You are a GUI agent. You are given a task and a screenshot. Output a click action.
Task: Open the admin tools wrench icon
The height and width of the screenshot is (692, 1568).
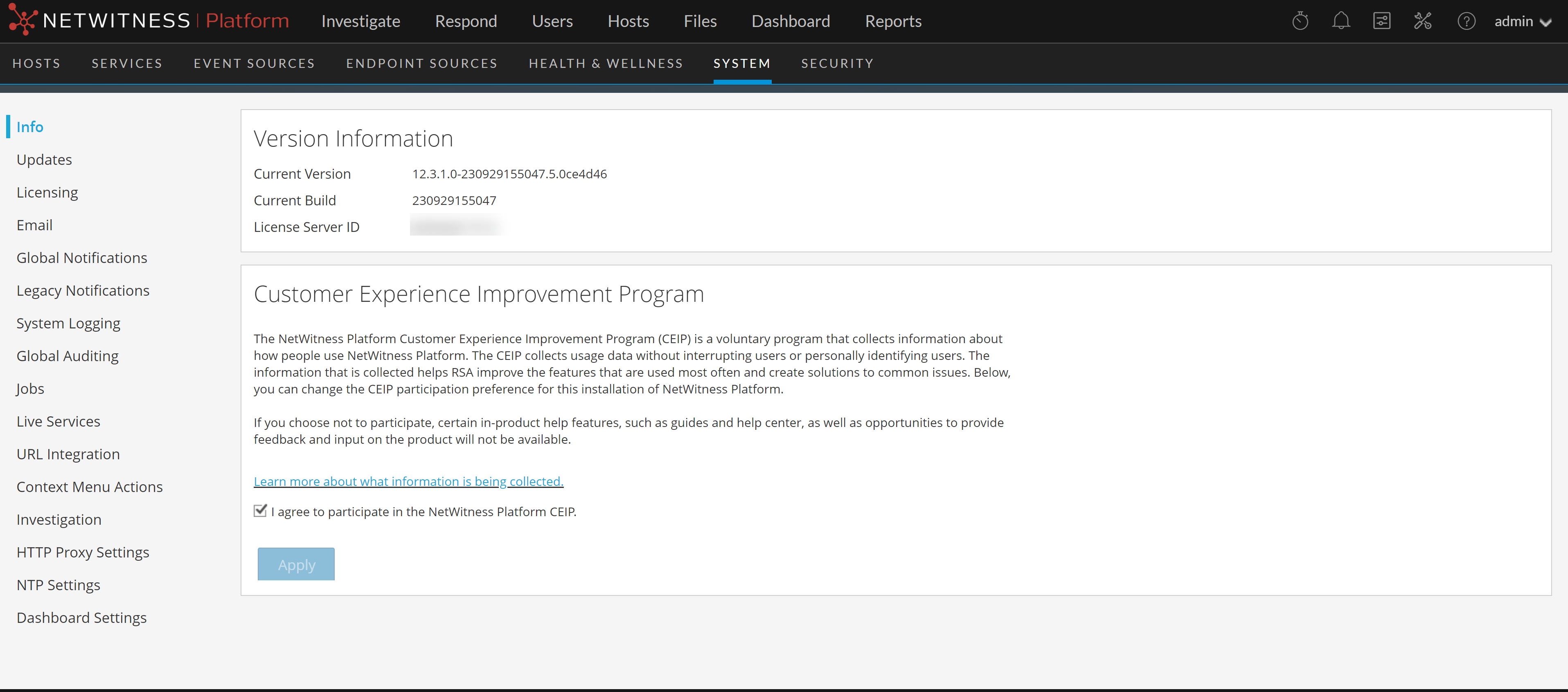click(1422, 21)
